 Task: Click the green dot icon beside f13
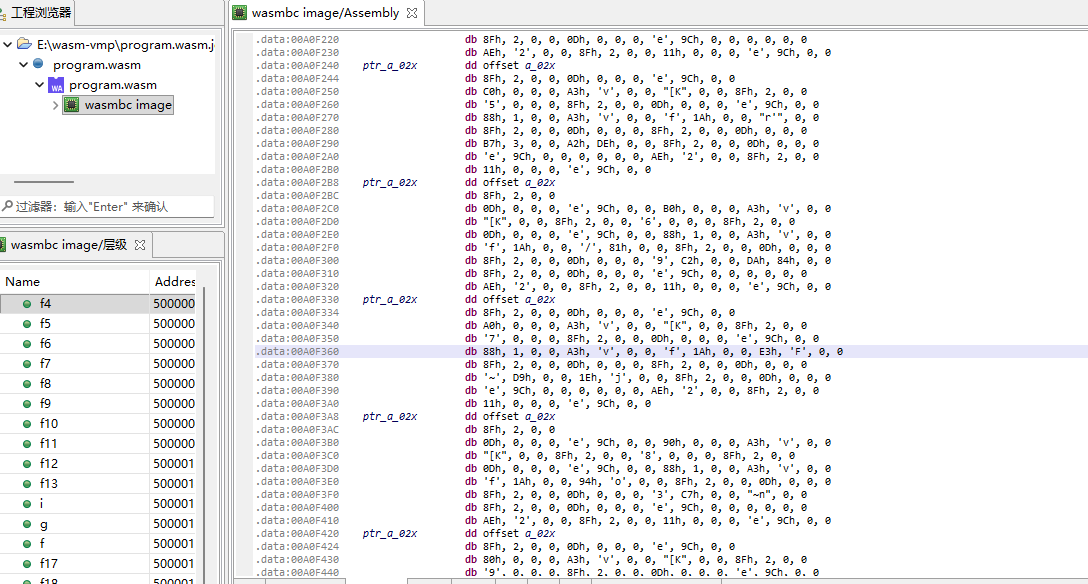click(27, 483)
